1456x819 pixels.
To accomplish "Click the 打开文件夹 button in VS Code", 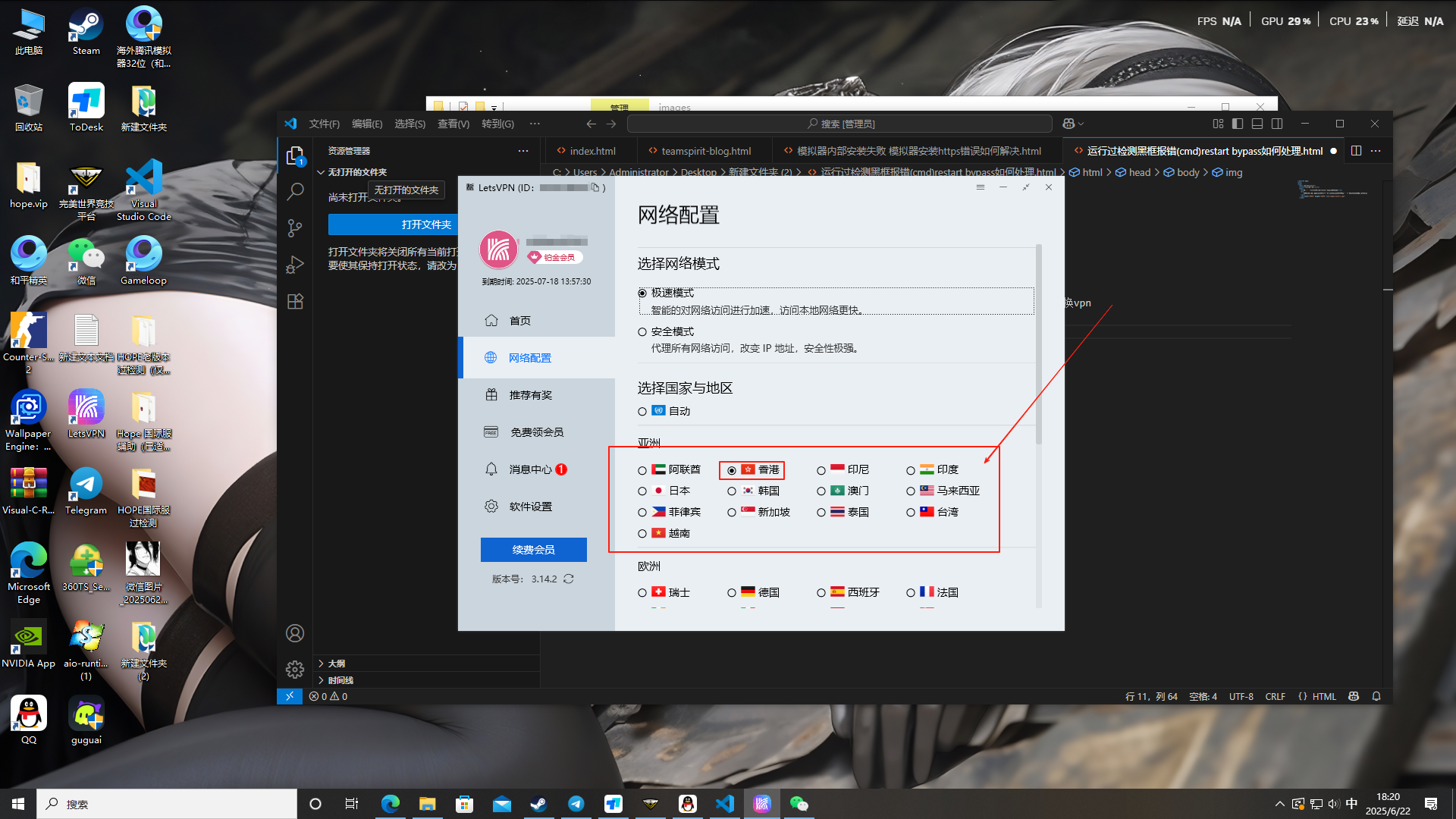I will point(427,224).
